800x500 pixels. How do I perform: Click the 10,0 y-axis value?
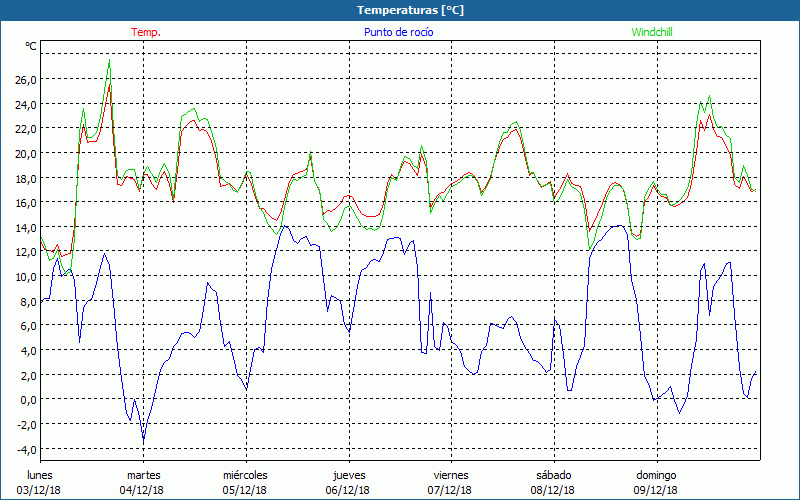pos(24,277)
